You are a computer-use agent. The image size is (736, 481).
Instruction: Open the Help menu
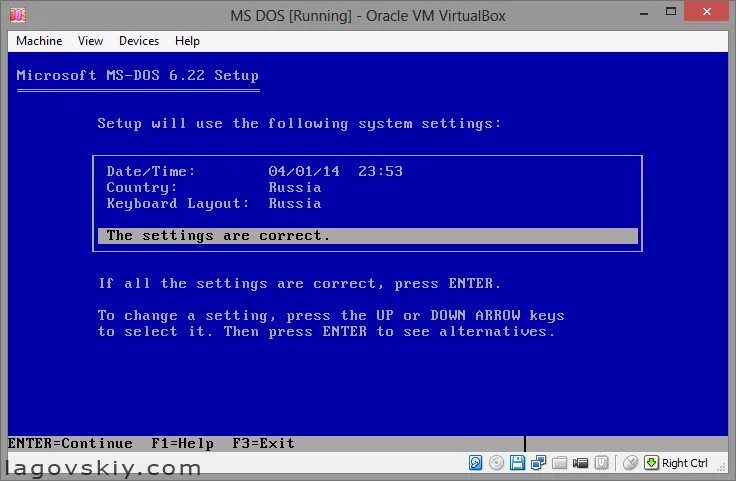pyautogui.click(x=187, y=41)
